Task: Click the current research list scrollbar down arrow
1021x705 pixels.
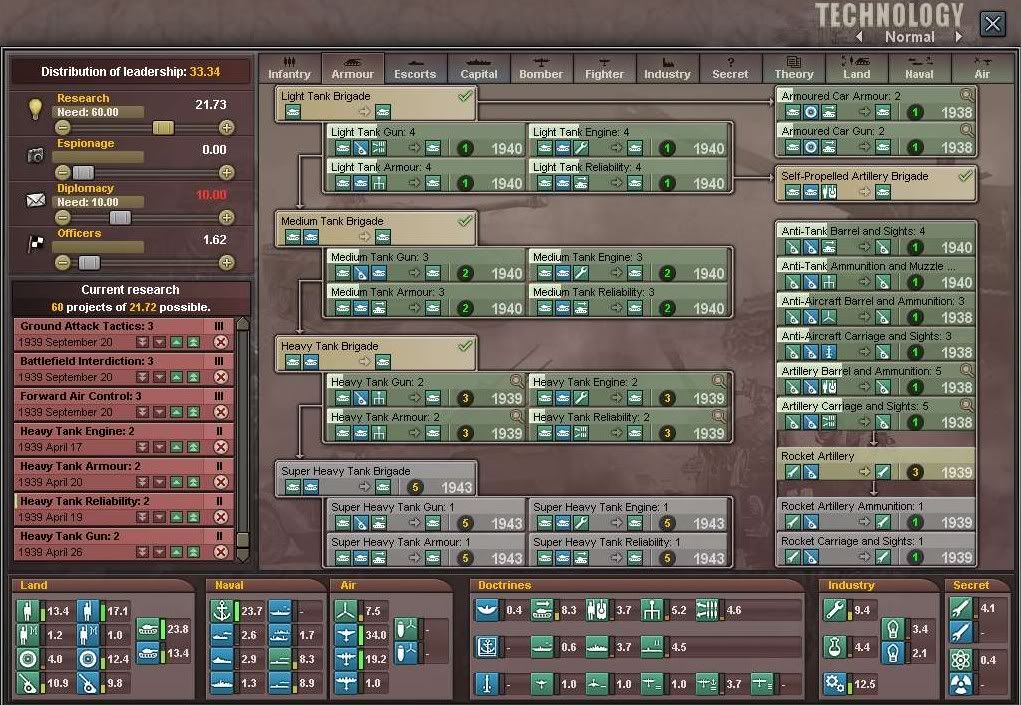Action: tap(243, 555)
